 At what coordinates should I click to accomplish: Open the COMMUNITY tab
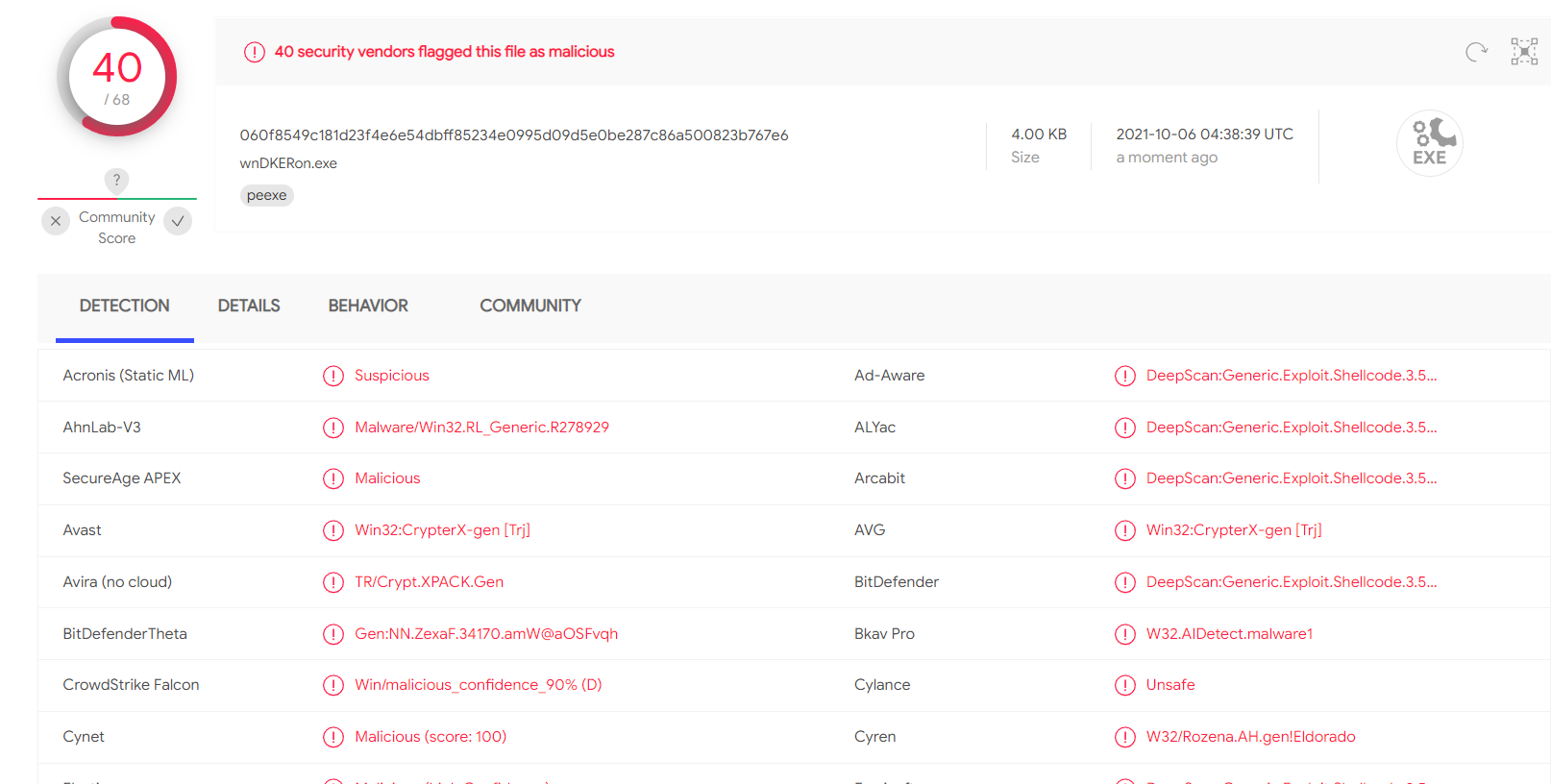[530, 306]
